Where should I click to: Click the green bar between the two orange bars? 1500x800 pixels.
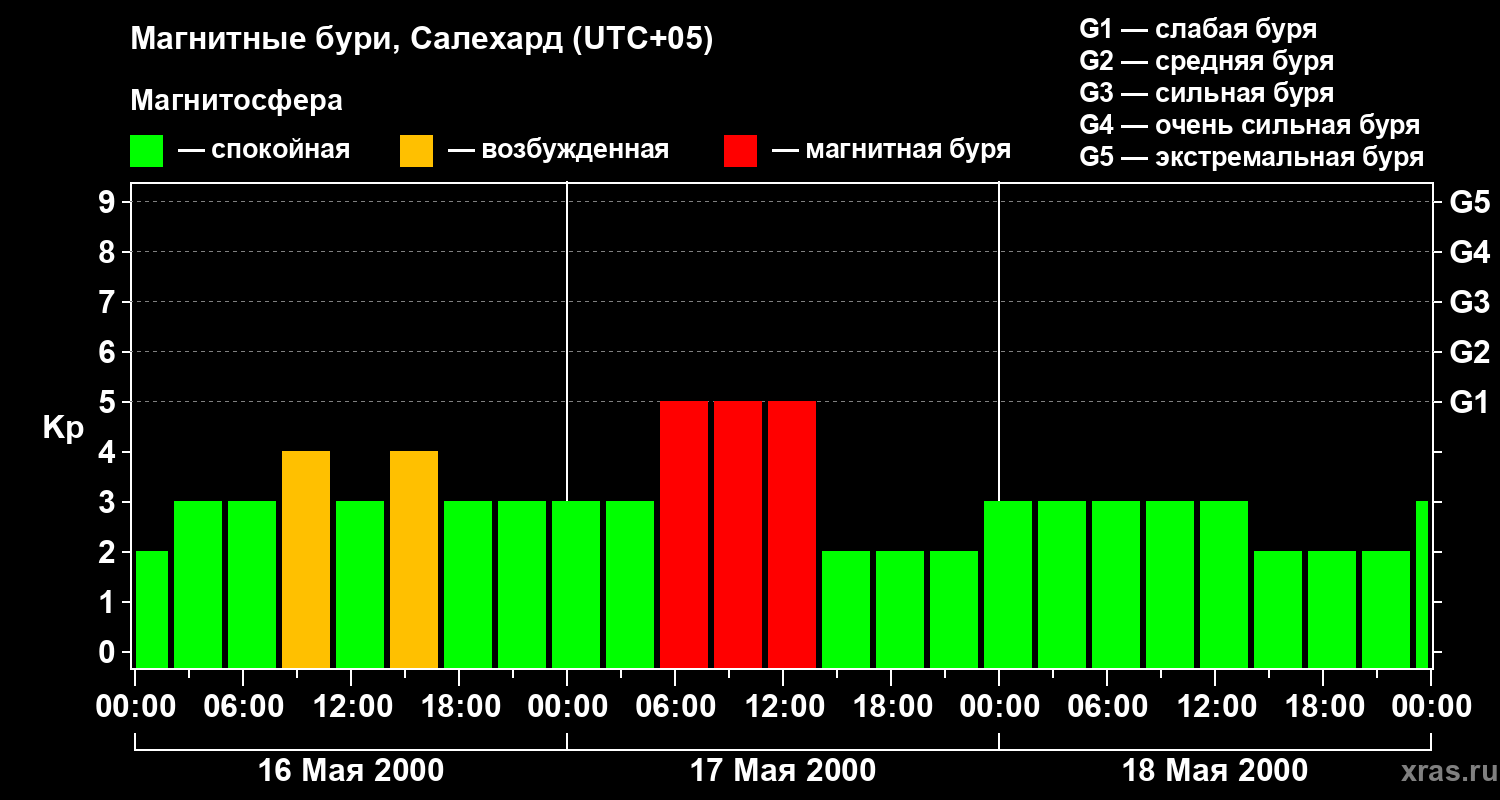(x=360, y=584)
